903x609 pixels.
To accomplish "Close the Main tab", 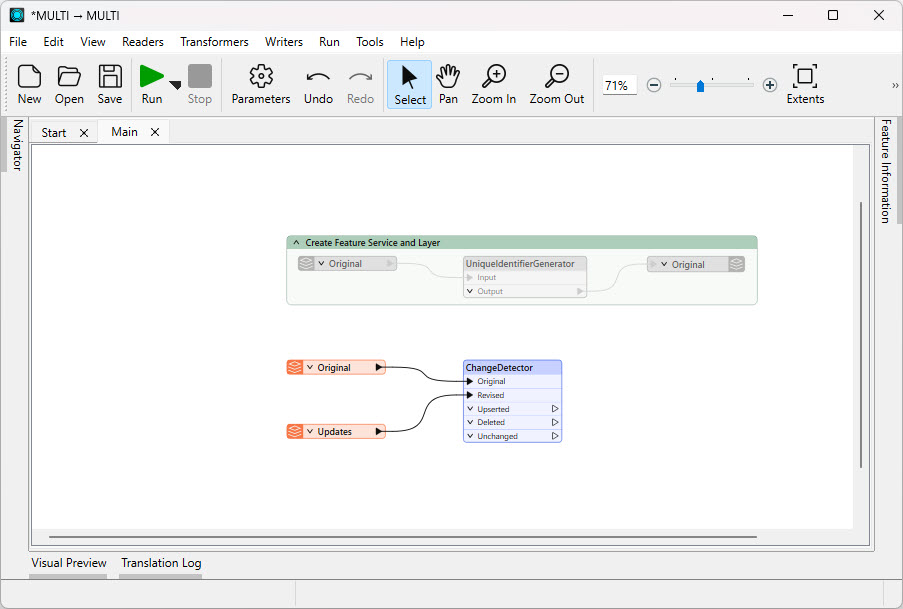I will click(x=155, y=132).
